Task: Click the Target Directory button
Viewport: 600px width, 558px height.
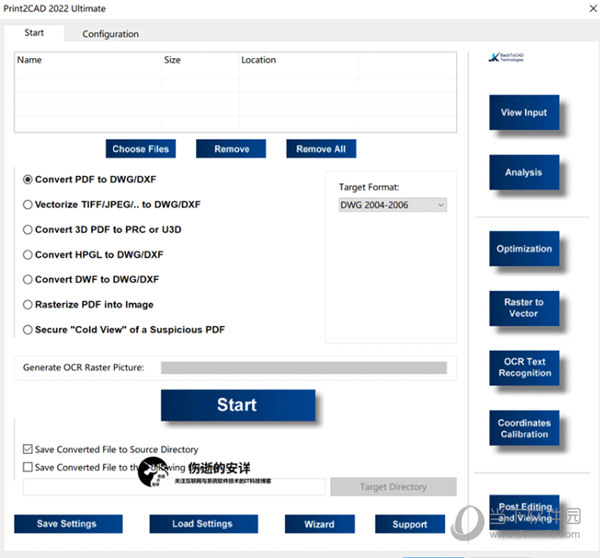Action: 393,487
